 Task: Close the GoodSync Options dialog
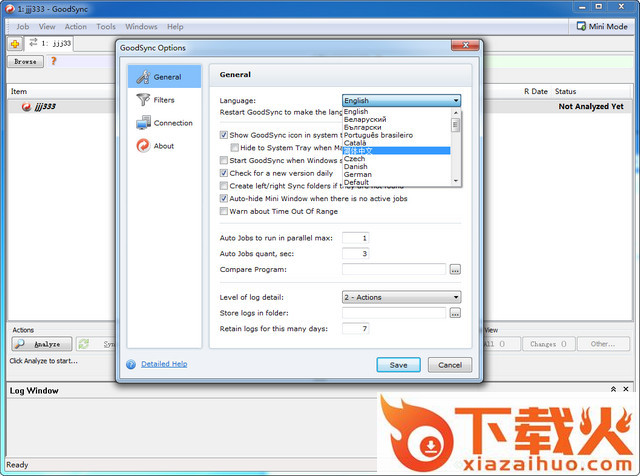point(465,45)
